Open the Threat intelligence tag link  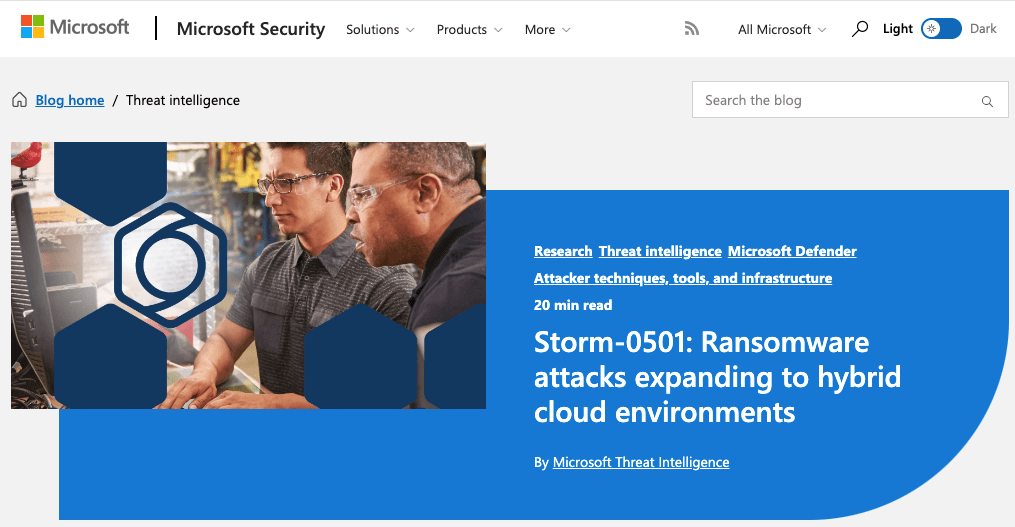[660, 251]
